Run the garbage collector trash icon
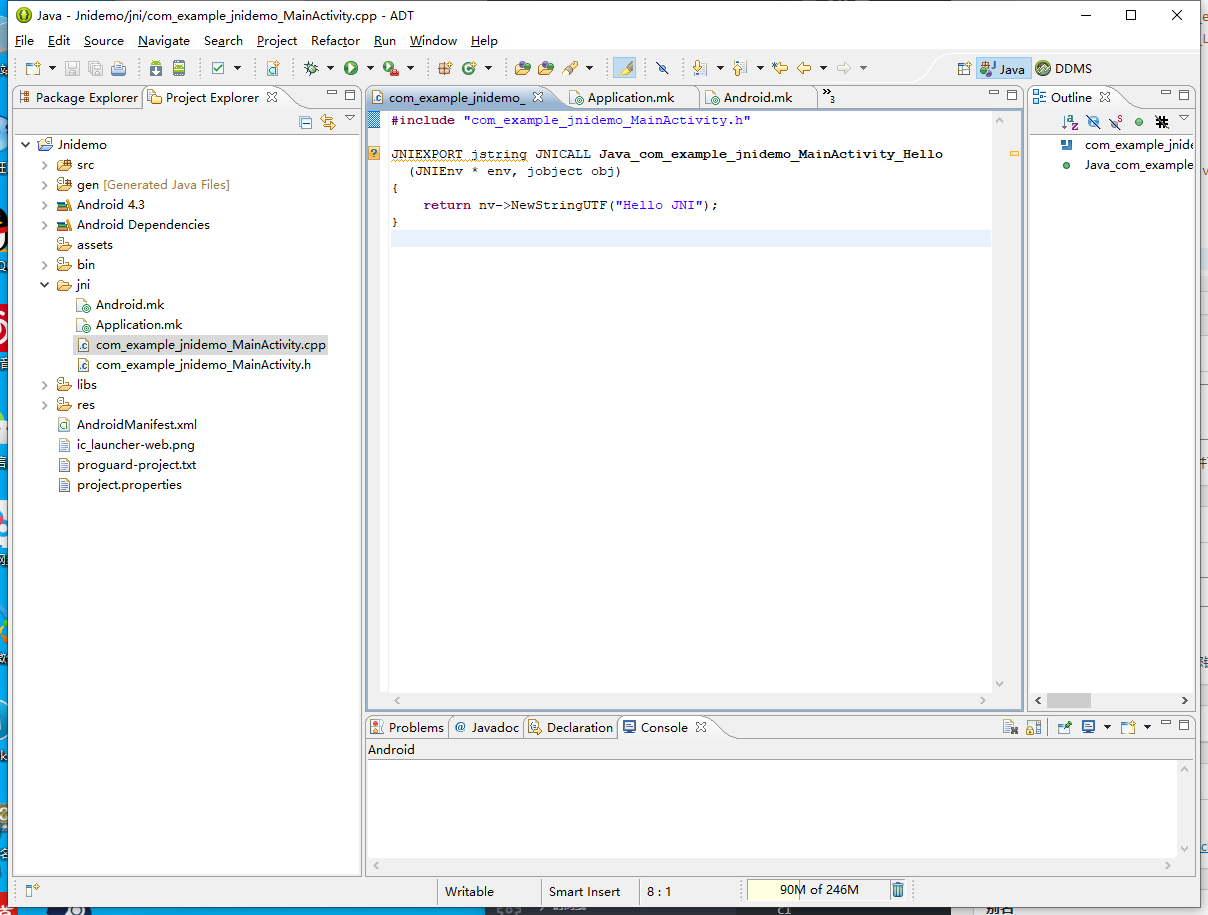The width and height of the screenshot is (1208, 915). (898, 890)
